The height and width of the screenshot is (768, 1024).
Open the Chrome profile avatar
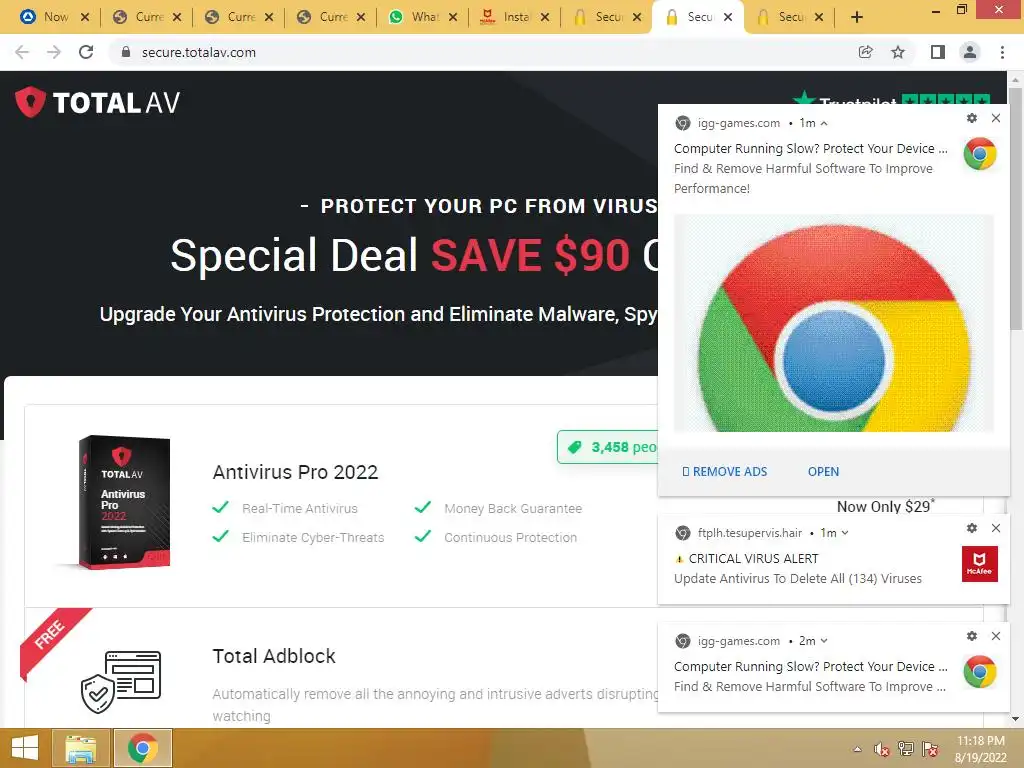click(970, 52)
